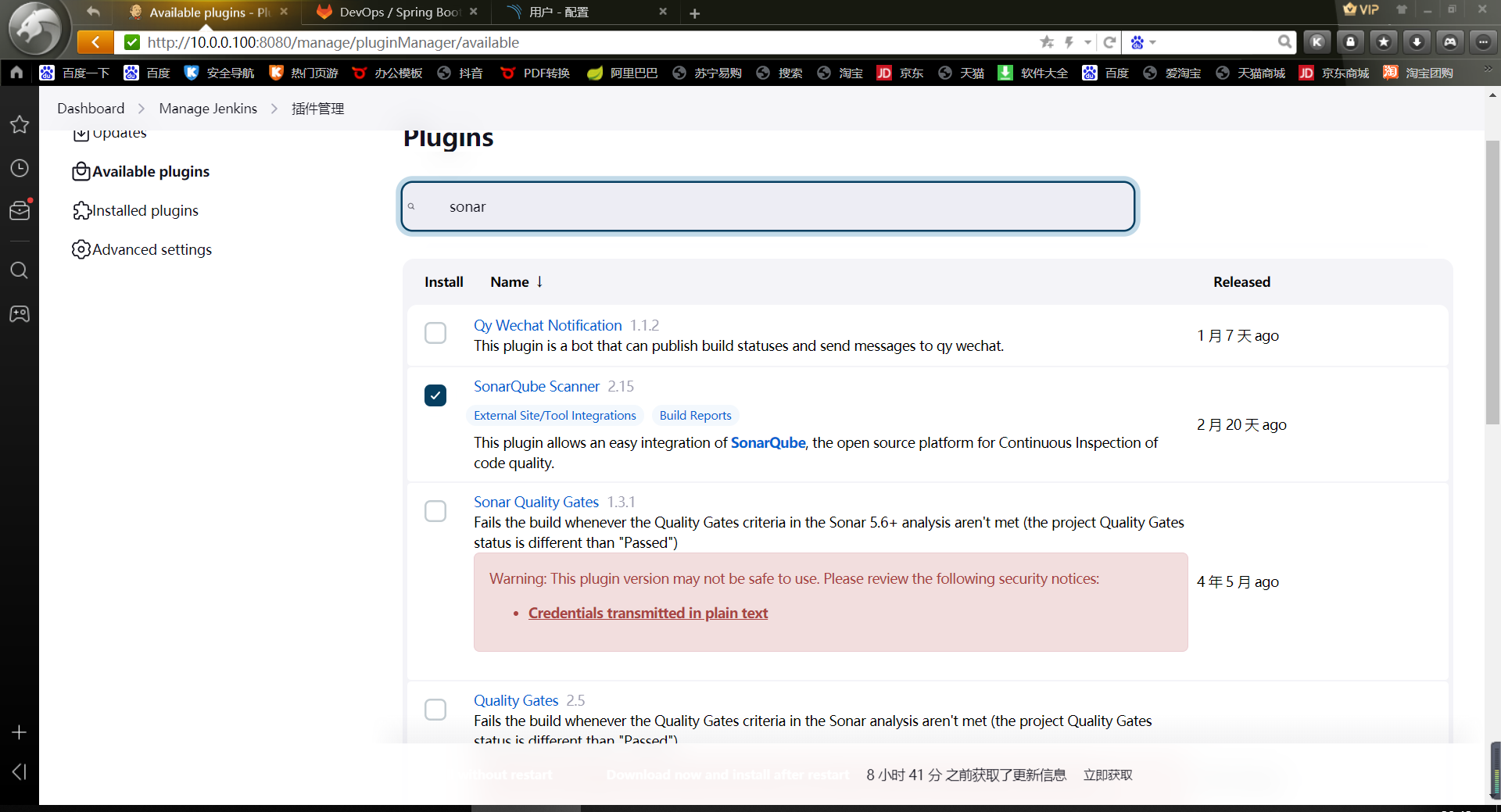Click the lightning speed-mode icon in address bar
Image resolution: width=1501 pixels, height=812 pixels.
click(x=1069, y=42)
